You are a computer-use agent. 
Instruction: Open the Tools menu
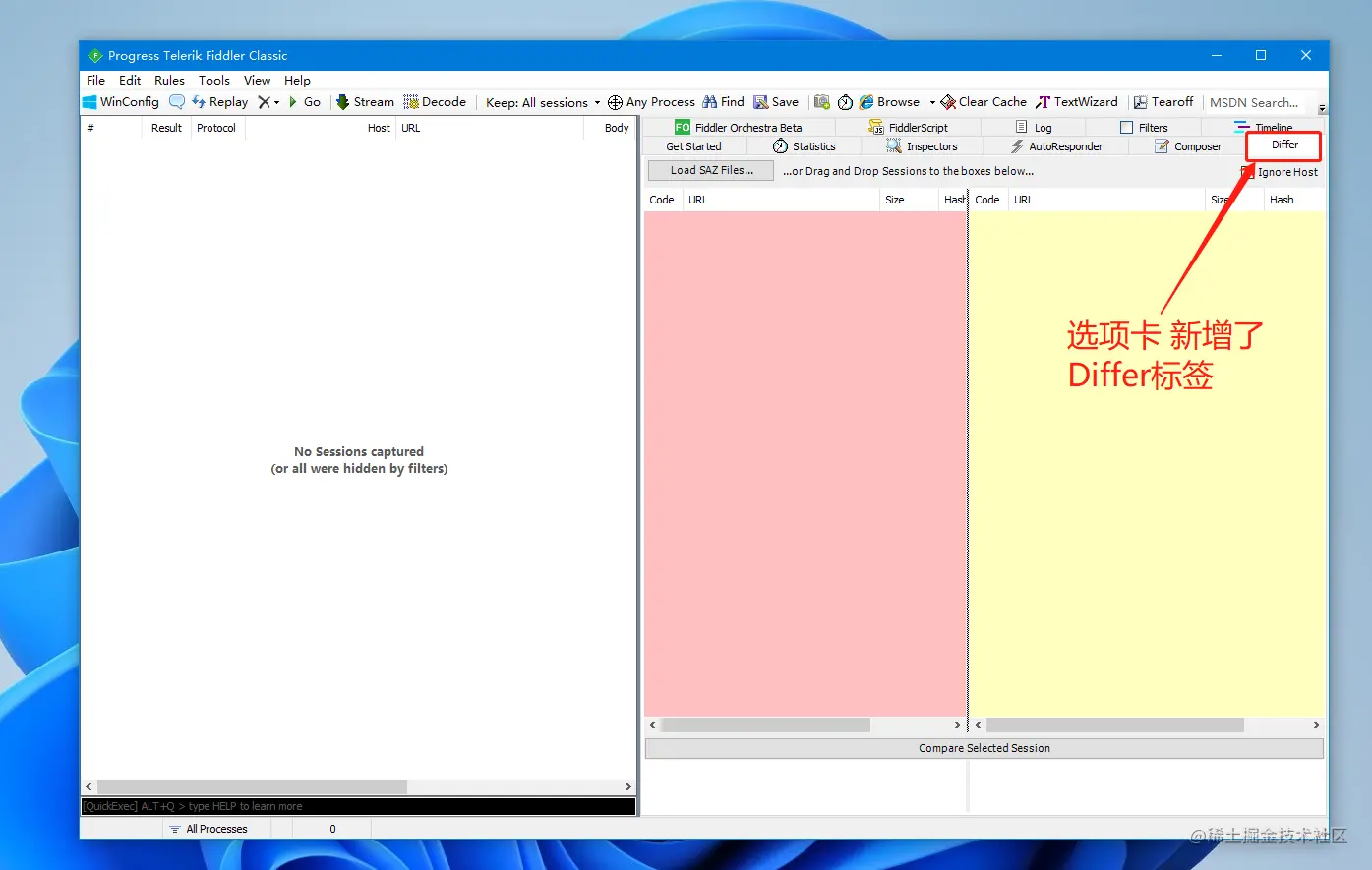click(x=214, y=81)
